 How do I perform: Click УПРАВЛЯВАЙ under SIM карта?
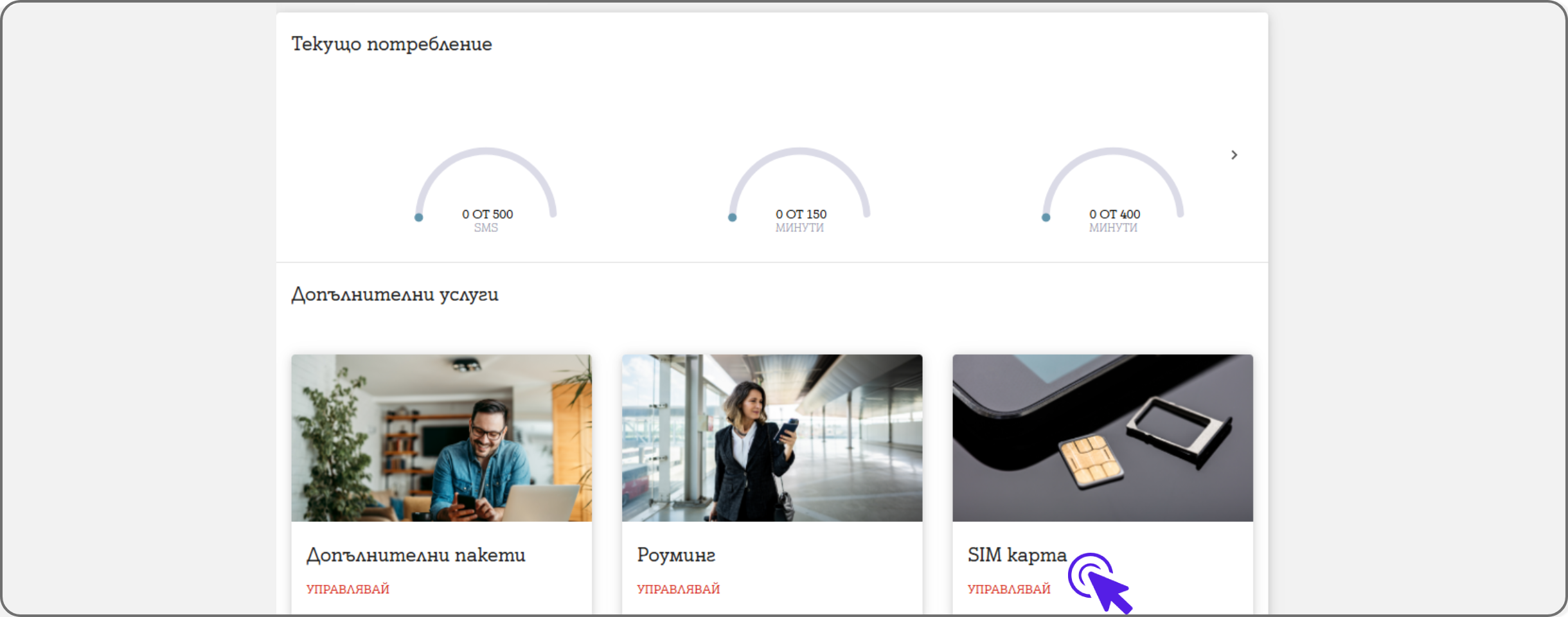coord(1009,589)
